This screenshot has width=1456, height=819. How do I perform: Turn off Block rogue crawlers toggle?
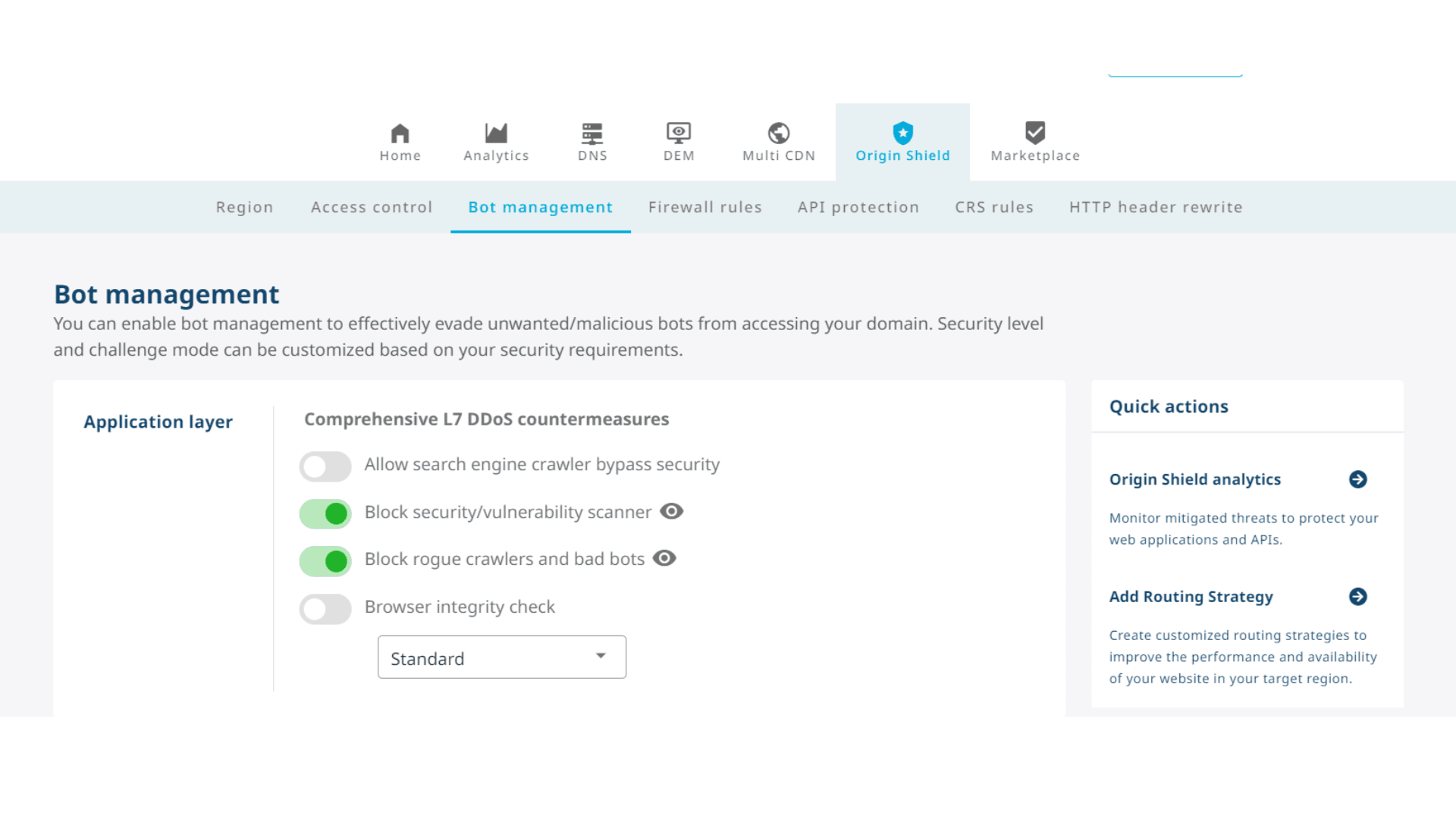point(325,561)
